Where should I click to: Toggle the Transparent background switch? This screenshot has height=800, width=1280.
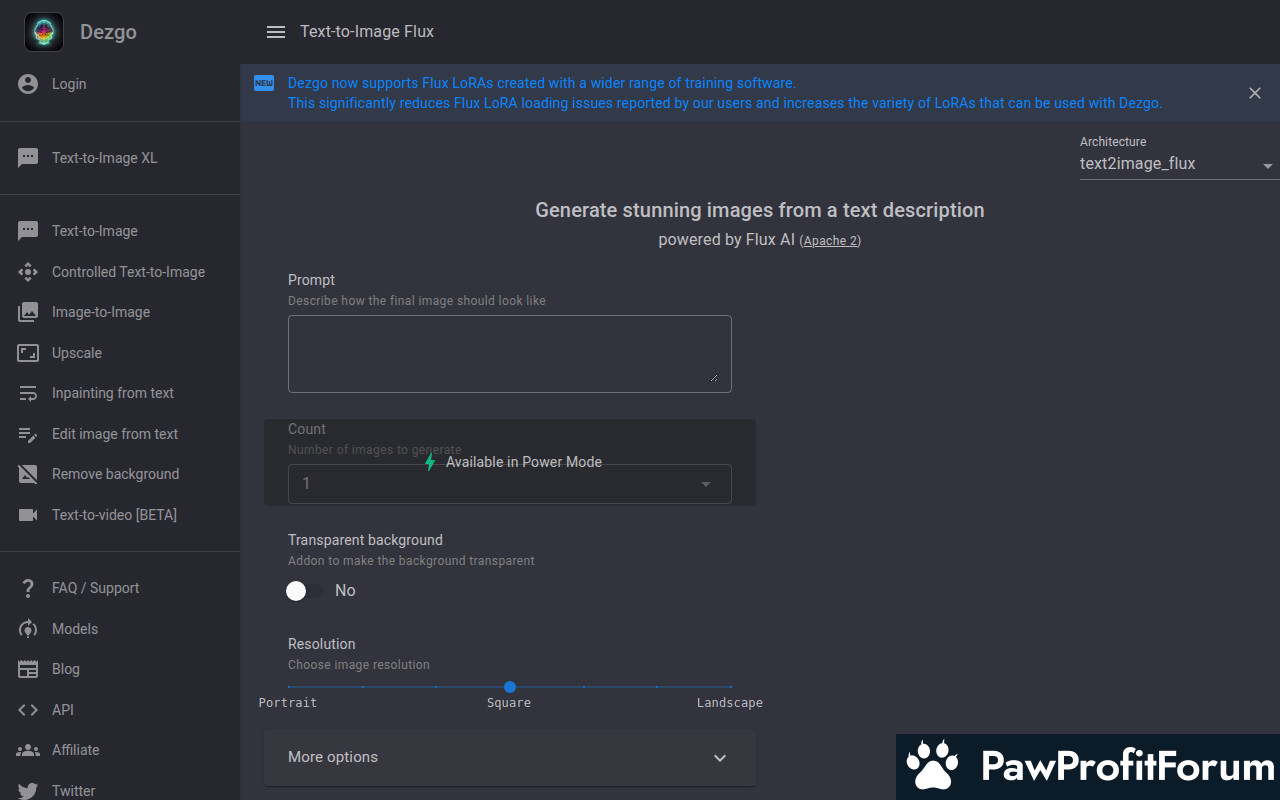[305, 591]
